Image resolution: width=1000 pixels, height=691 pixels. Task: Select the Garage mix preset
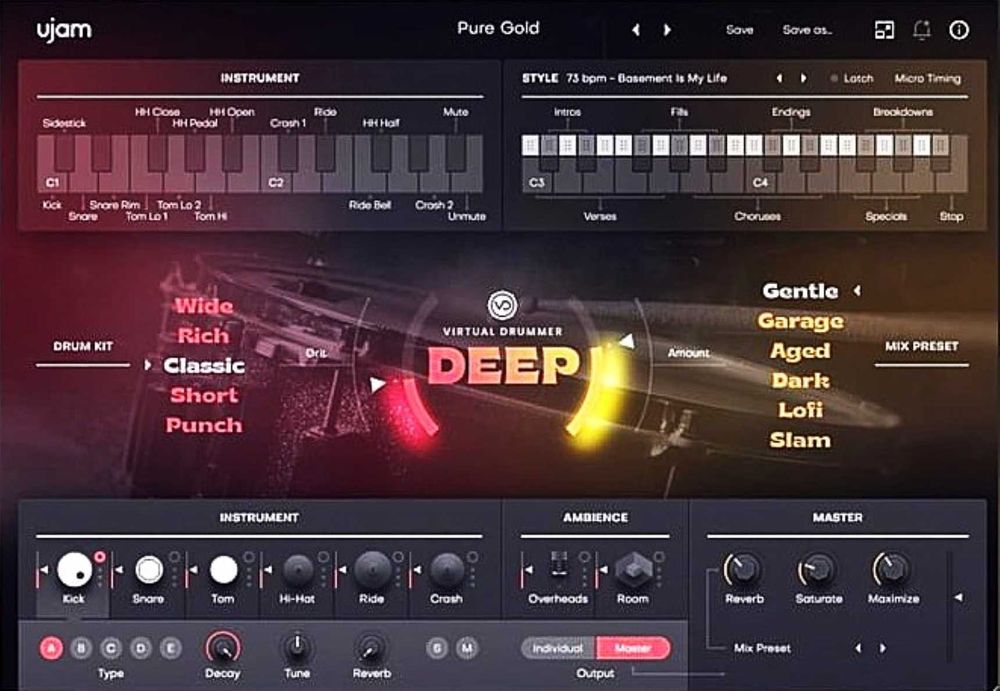[800, 321]
